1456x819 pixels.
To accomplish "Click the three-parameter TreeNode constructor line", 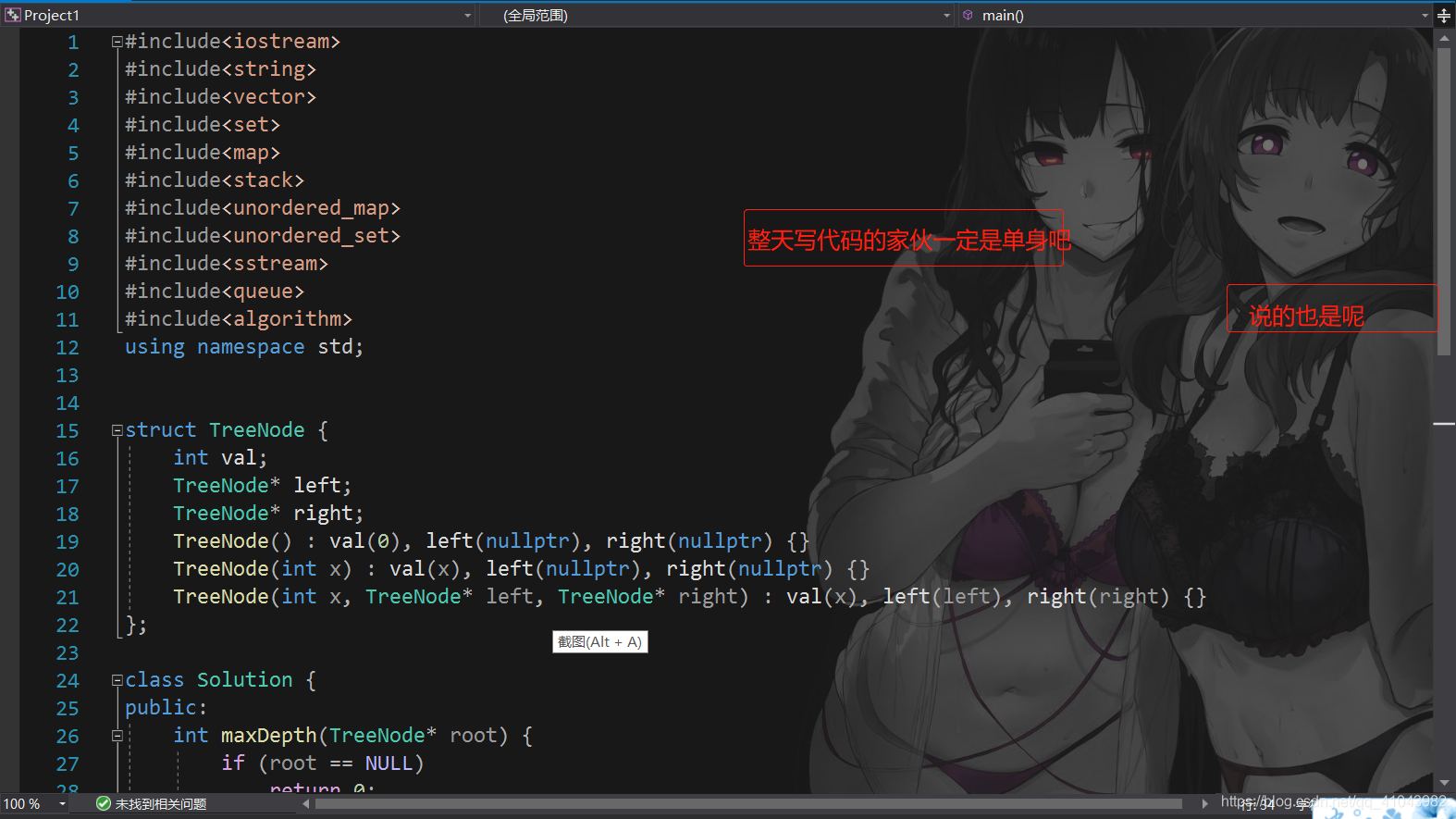I will 690,597.
